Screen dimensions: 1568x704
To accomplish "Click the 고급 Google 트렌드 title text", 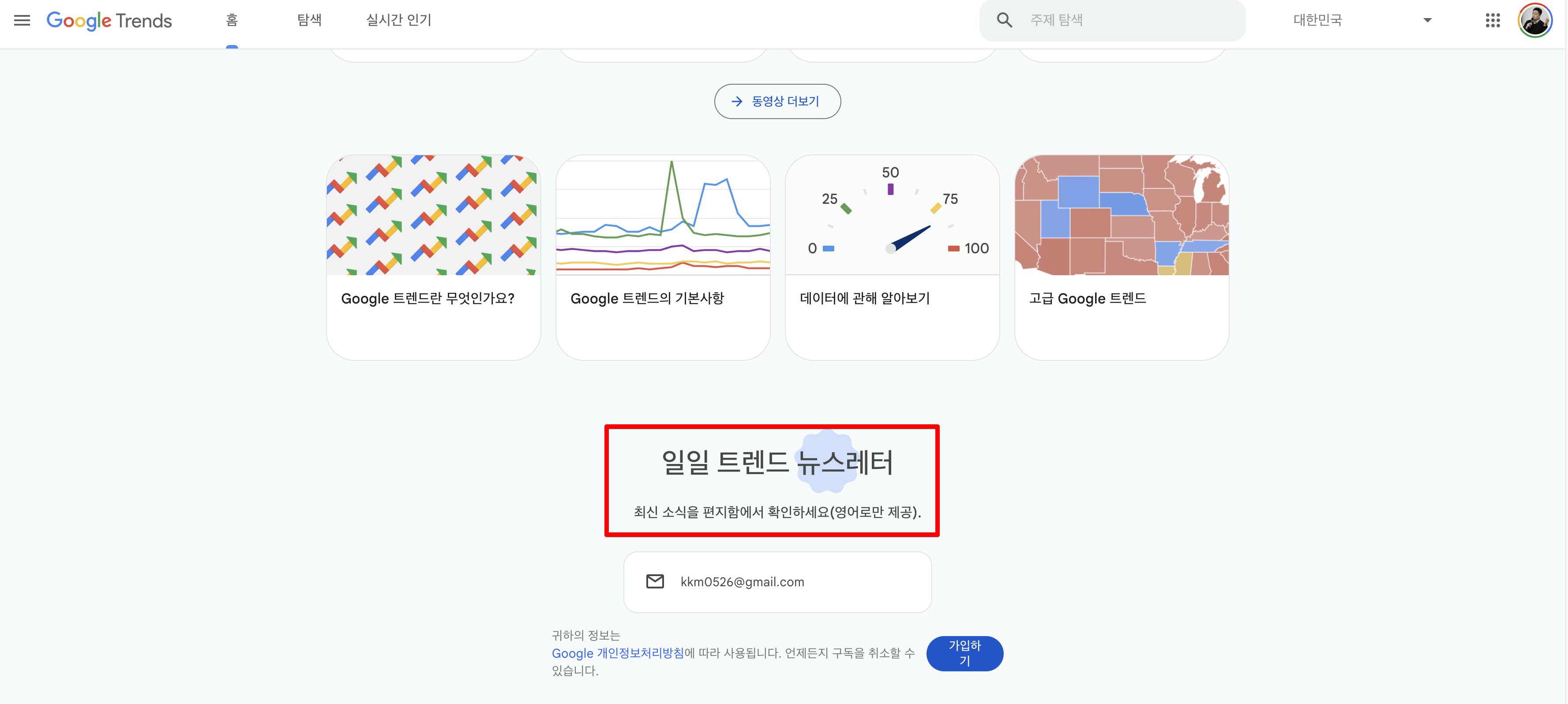I will 1088,298.
